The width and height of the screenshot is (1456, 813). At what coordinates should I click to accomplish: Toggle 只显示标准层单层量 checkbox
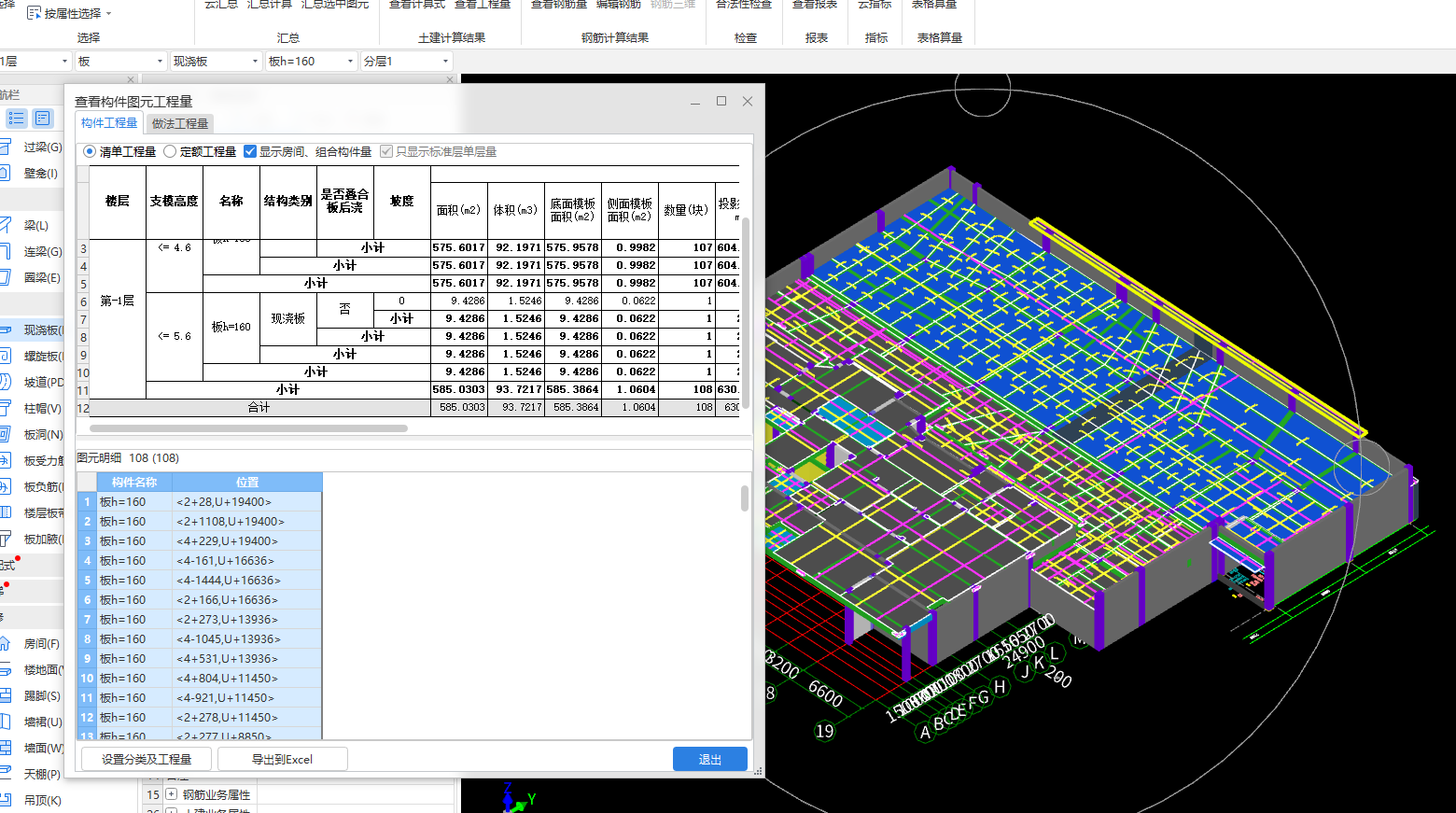click(386, 151)
